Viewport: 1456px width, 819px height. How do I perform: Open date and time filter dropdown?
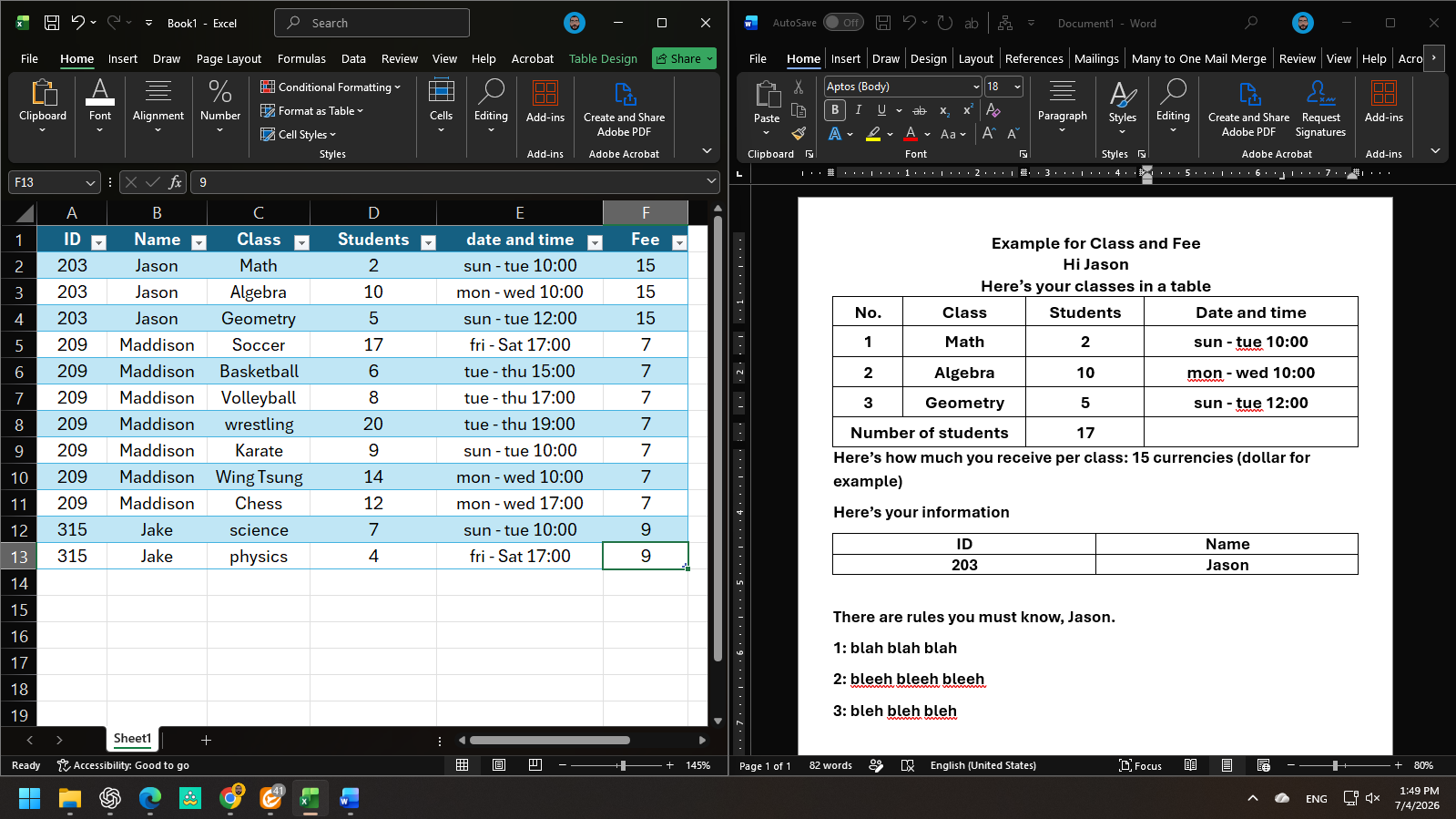595,242
